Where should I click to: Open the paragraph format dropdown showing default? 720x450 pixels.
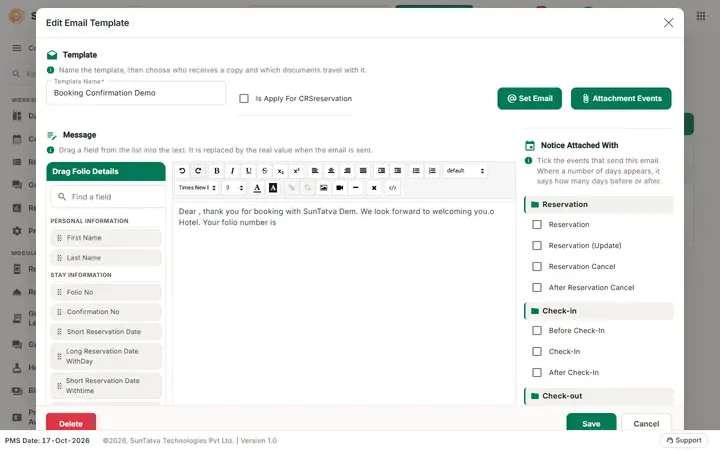point(465,171)
